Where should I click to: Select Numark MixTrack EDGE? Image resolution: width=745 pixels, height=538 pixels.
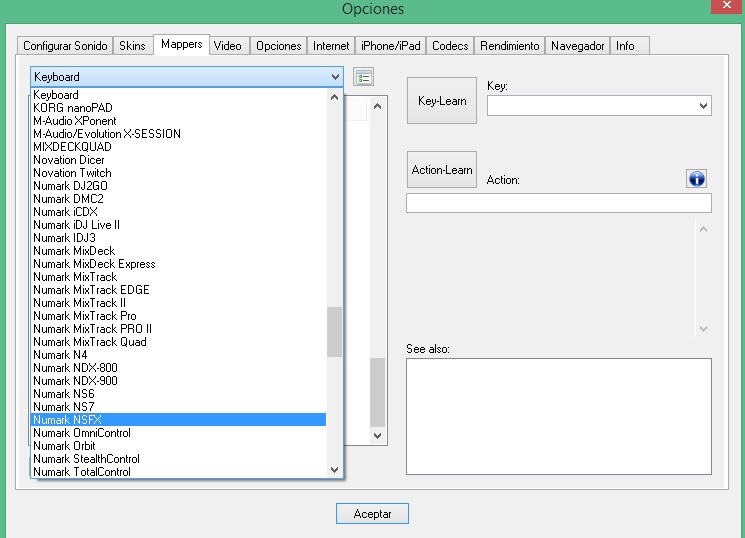[179, 290]
